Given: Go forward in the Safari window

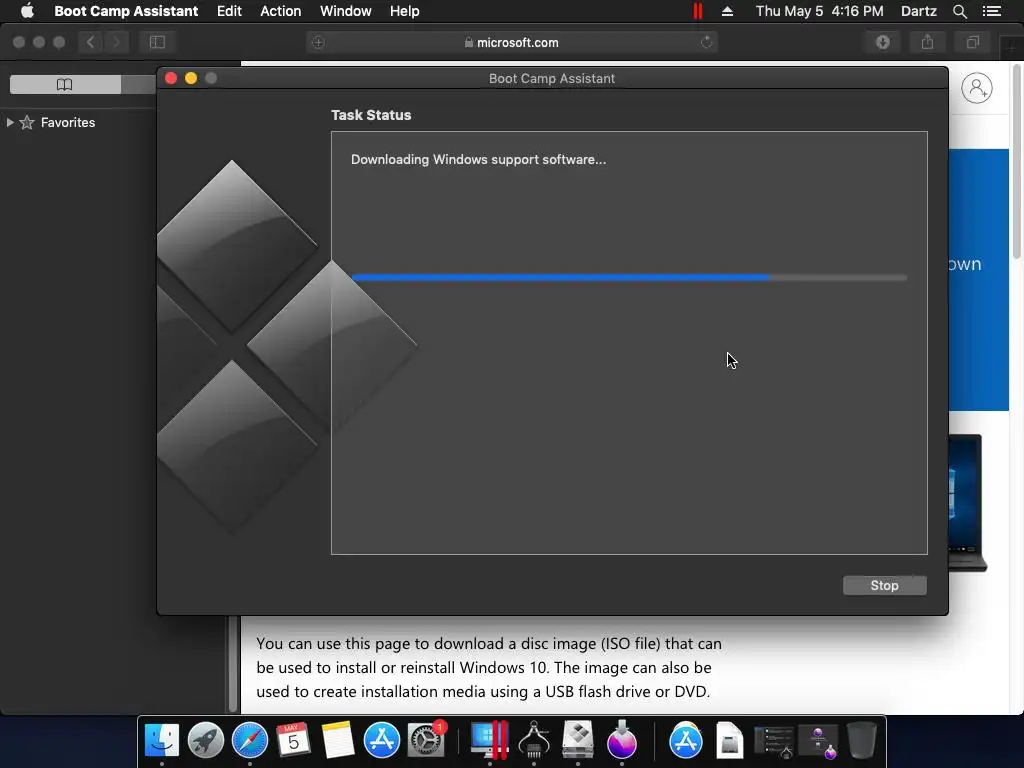Looking at the screenshot, I should [116, 42].
